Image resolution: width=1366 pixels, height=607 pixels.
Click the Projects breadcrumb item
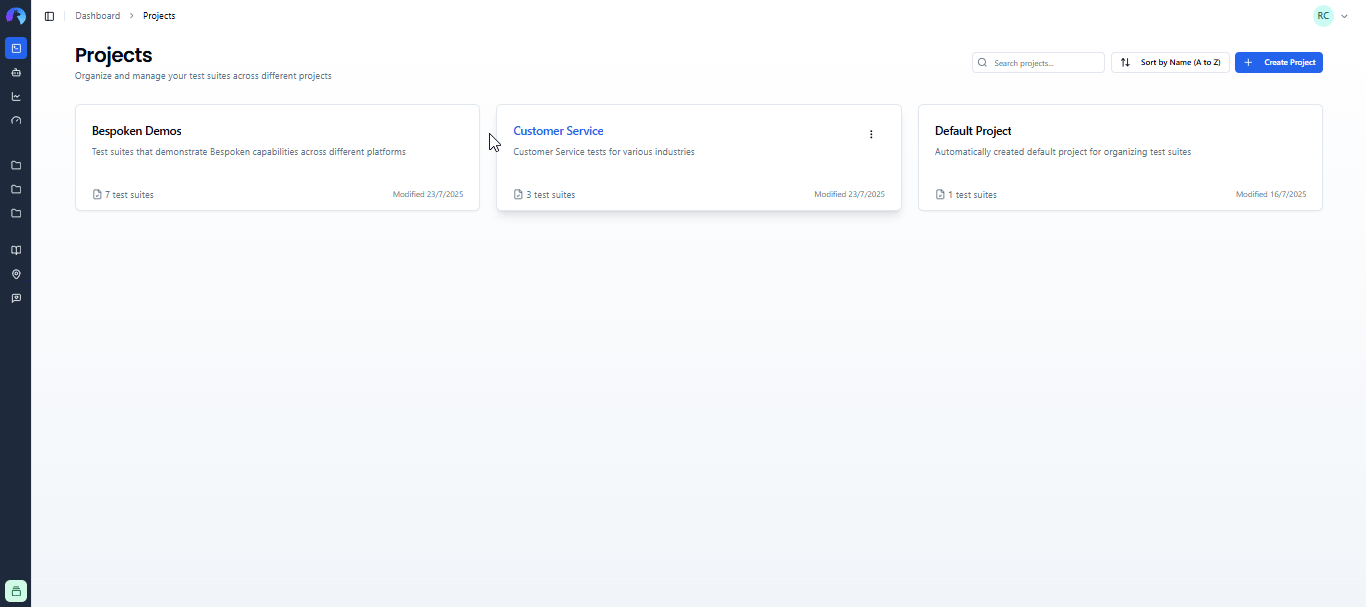[159, 16]
